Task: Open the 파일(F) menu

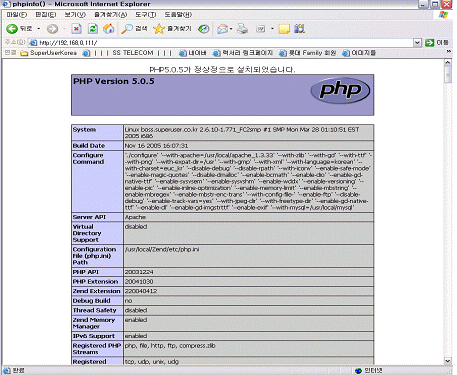Action: click(17, 15)
